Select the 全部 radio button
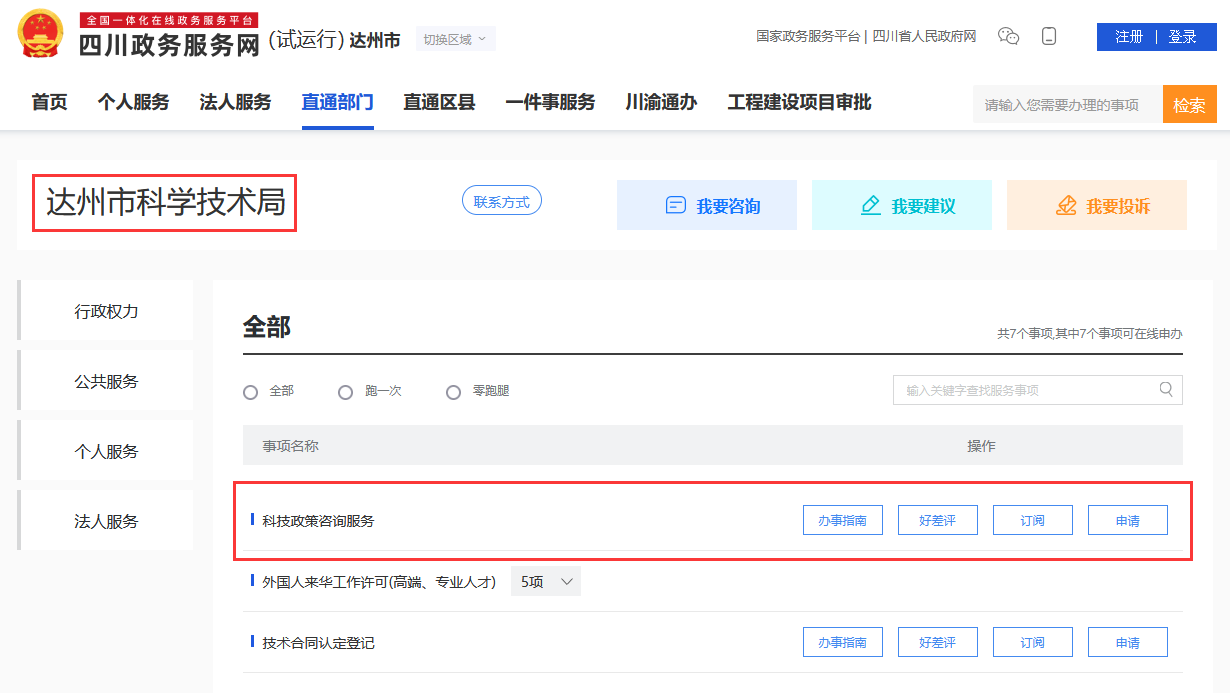The width and height of the screenshot is (1230, 693). pyautogui.click(x=251, y=392)
